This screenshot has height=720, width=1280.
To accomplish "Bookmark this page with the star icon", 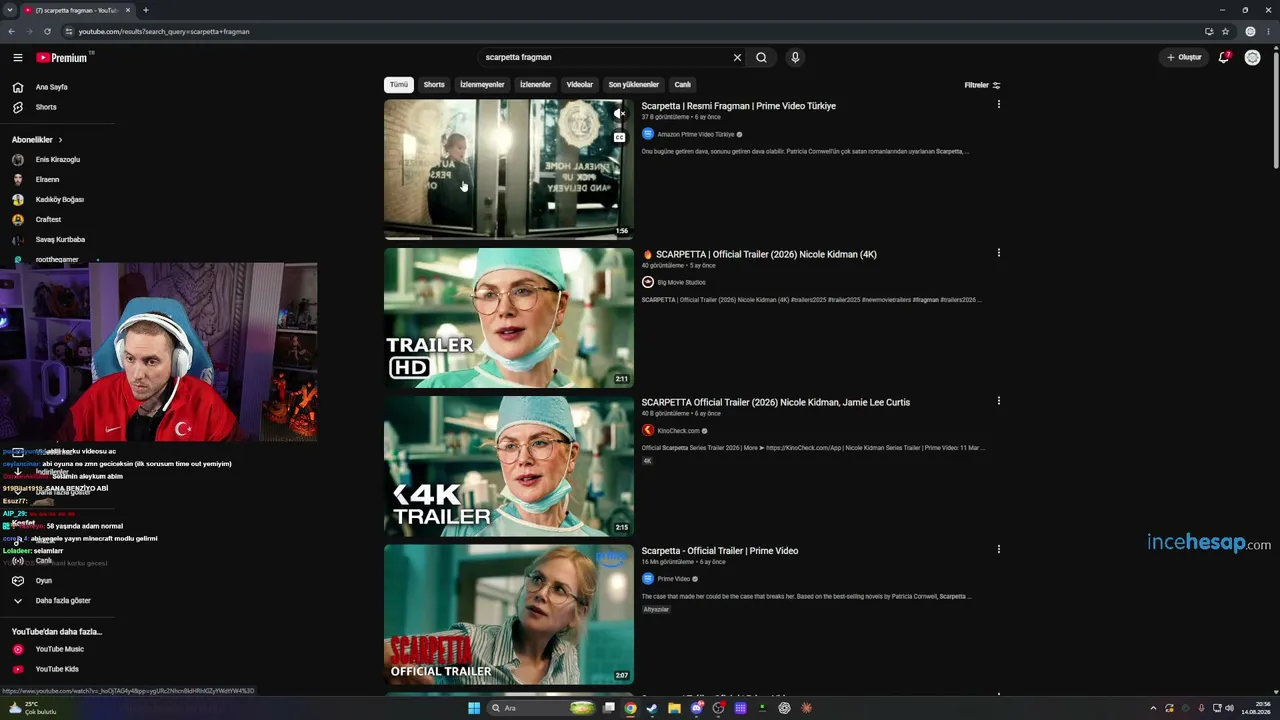I will point(1225,31).
